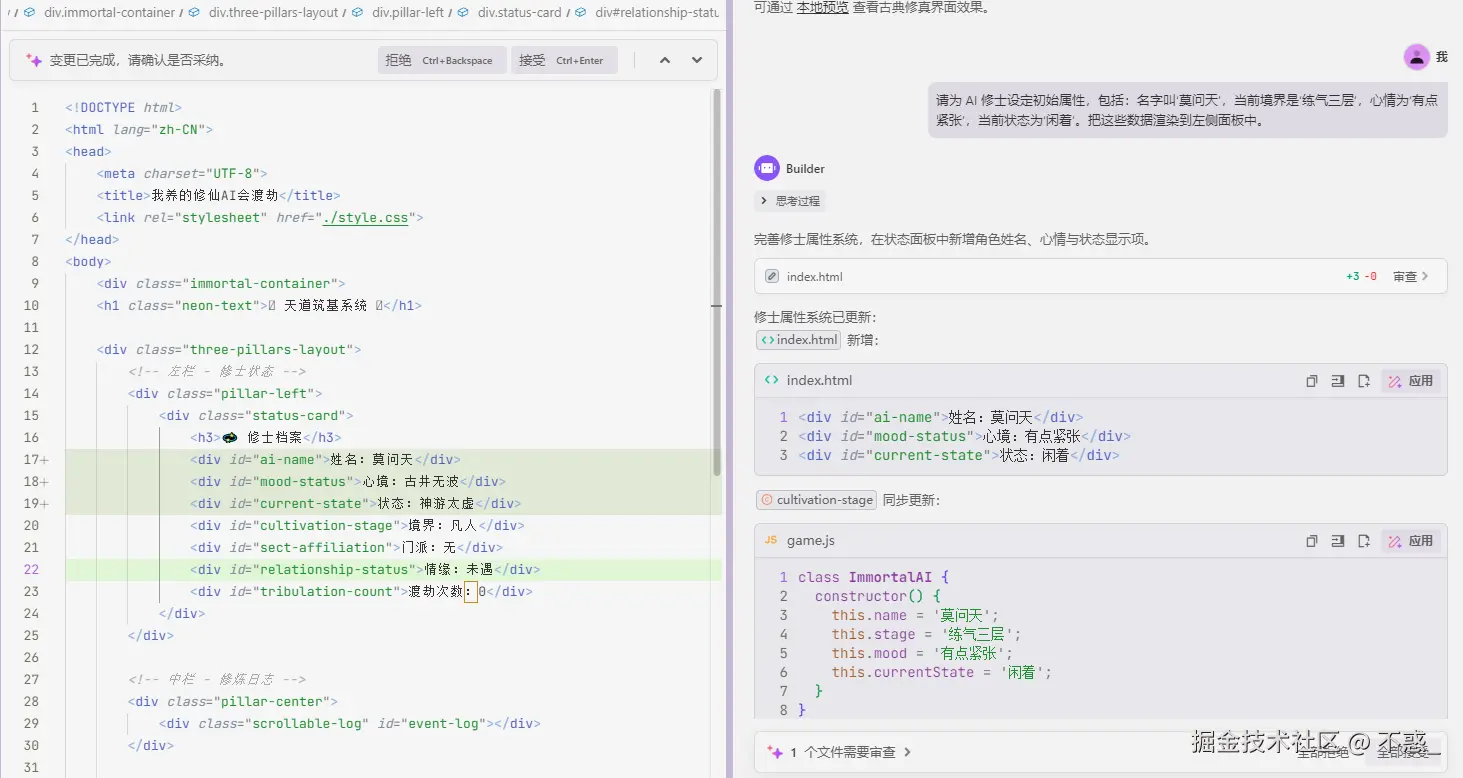Viewport: 1463px width, 778px height.
Task: Click the Builder agent name label
Action: point(805,169)
